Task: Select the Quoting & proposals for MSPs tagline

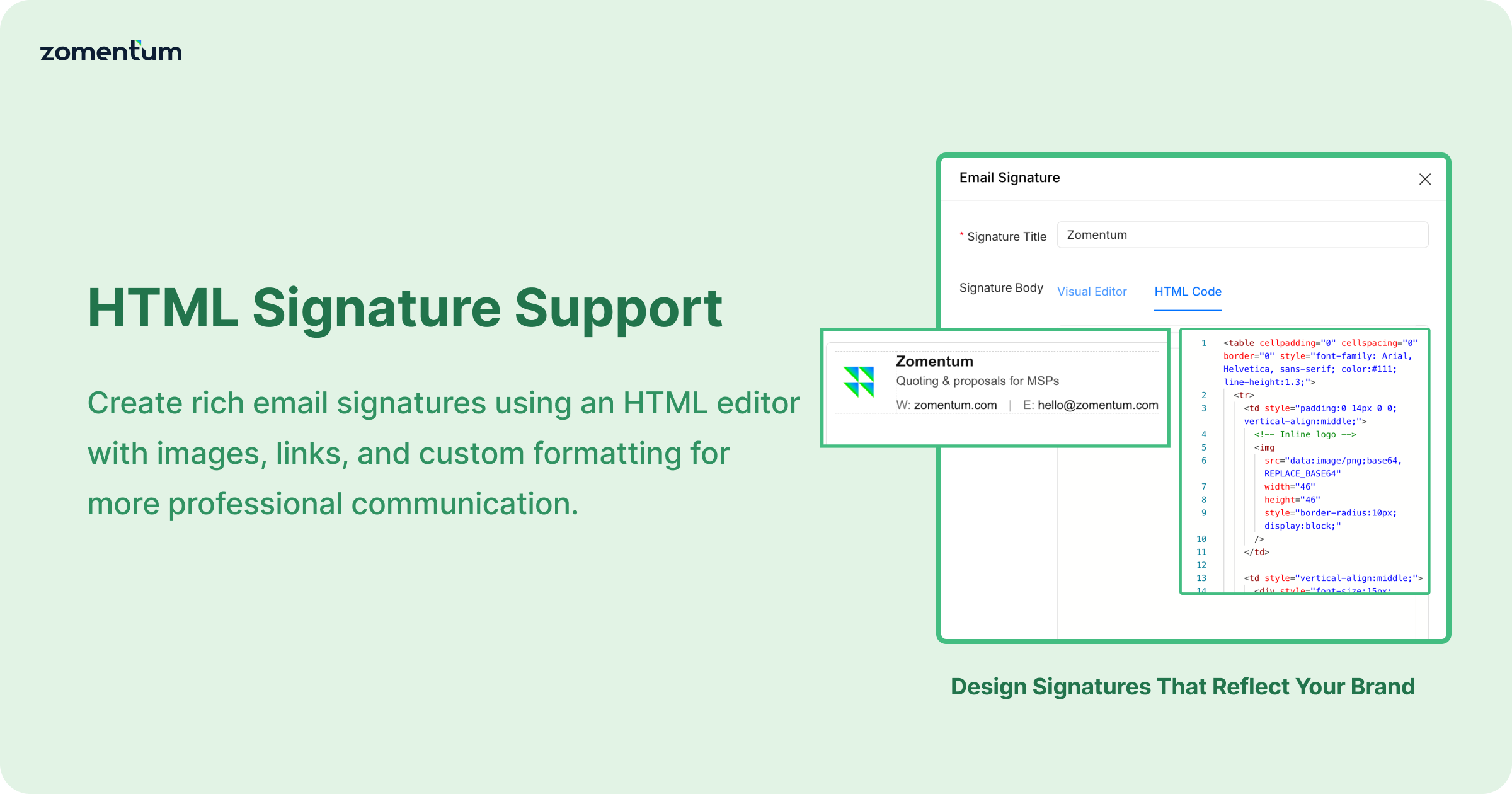Action: [977, 381]
